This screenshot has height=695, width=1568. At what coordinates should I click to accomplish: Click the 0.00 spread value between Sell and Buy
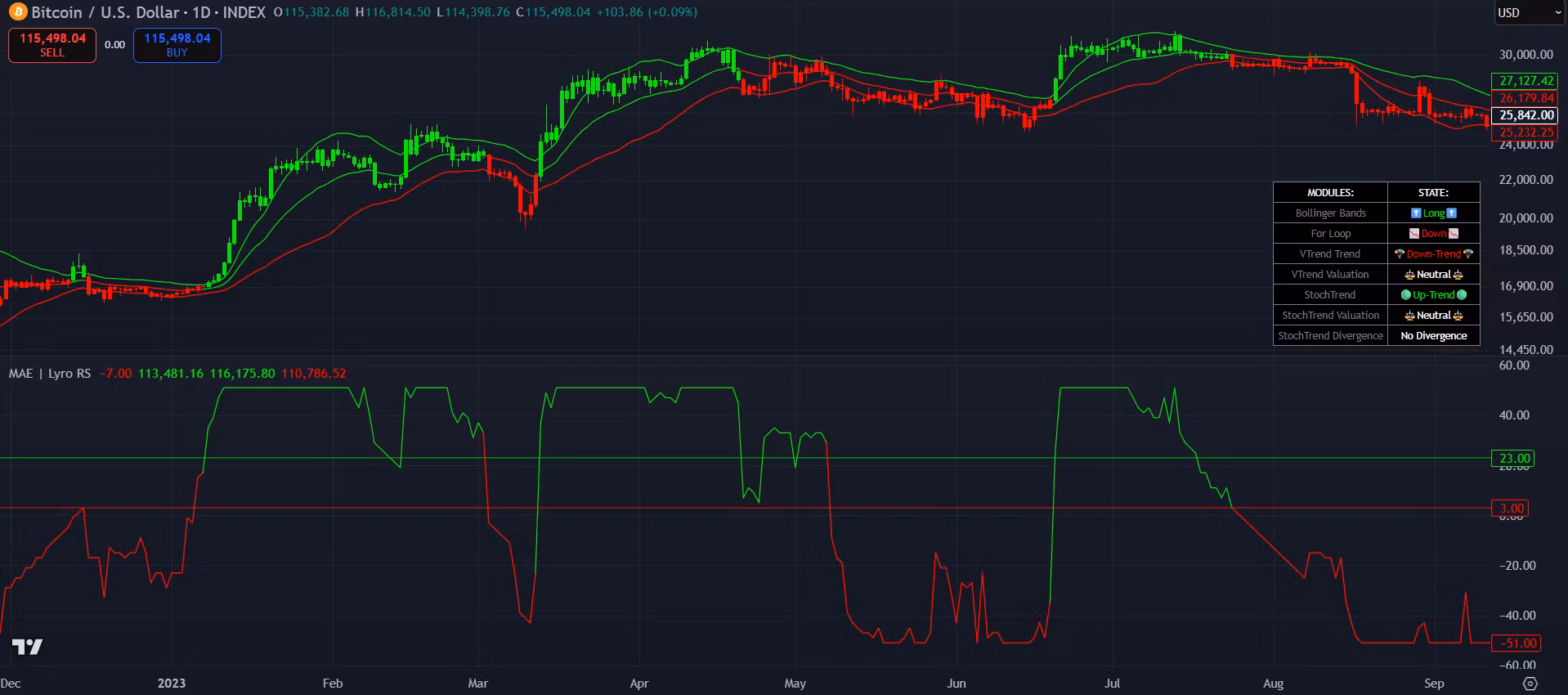(x=115, y=45)
